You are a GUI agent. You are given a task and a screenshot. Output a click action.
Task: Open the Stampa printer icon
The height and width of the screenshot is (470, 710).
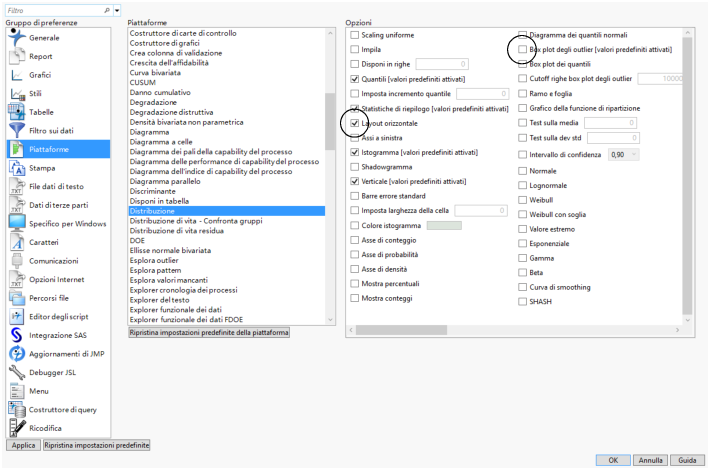[17, 168]
